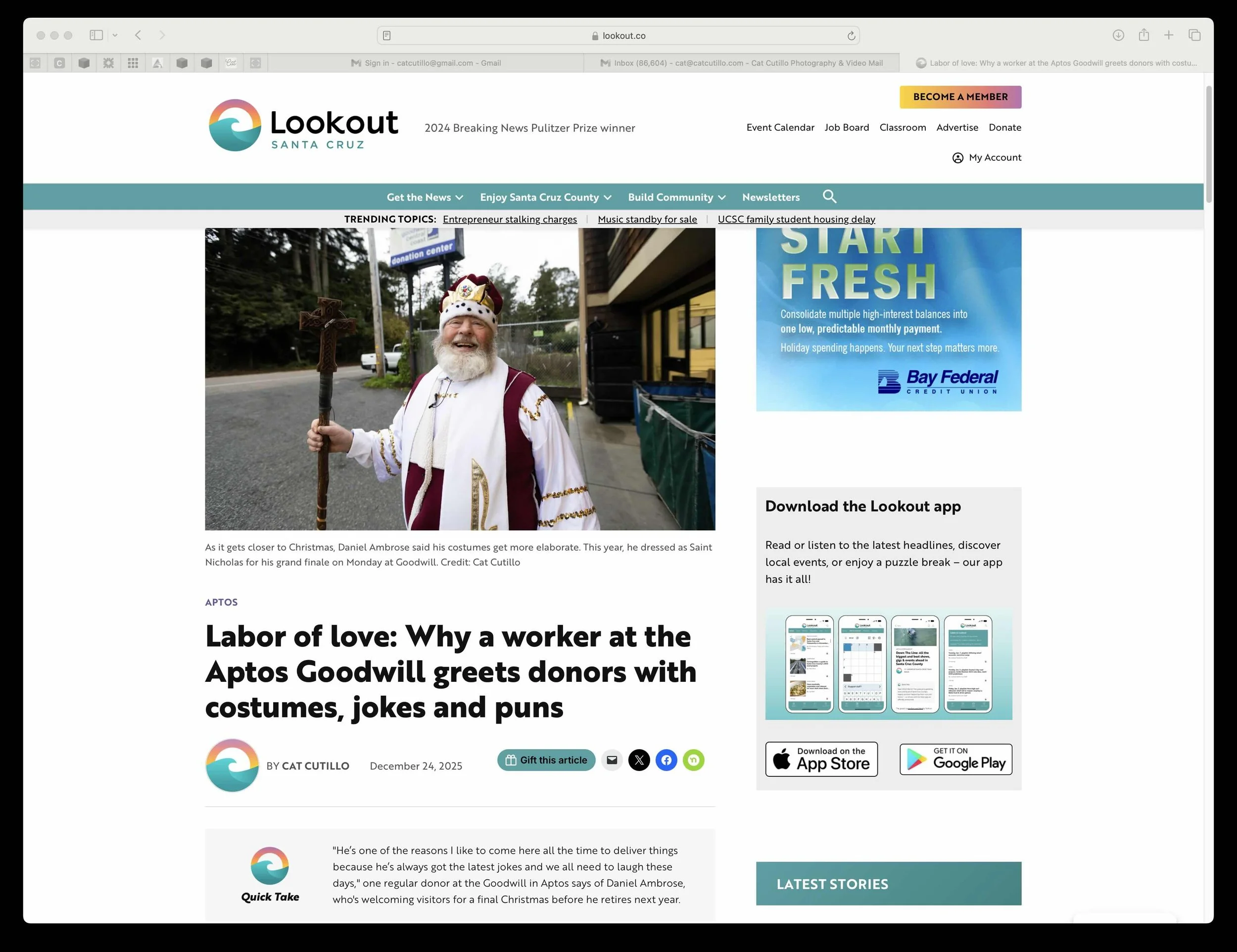This screenshot has width=1237, height=952.
Task: Open Safari Reader view icon
Action: click(x=387, y=36)
